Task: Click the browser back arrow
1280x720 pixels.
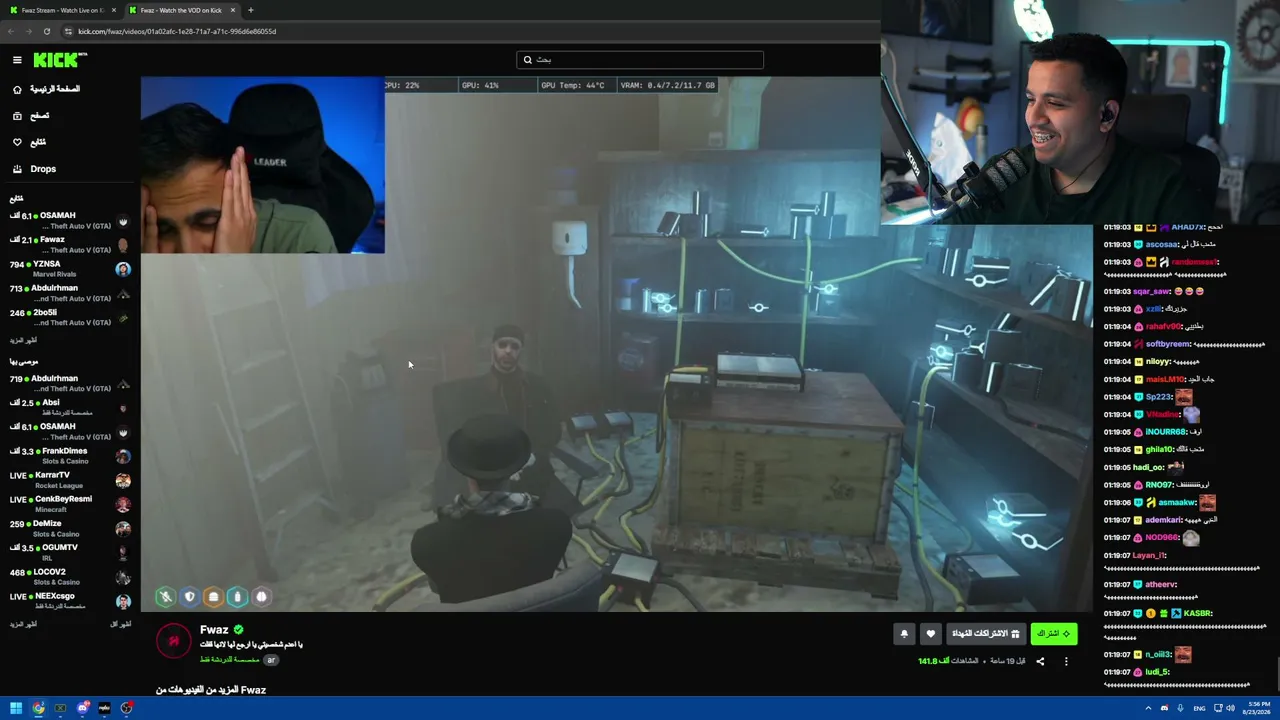Action: click(x=11, y=31)
